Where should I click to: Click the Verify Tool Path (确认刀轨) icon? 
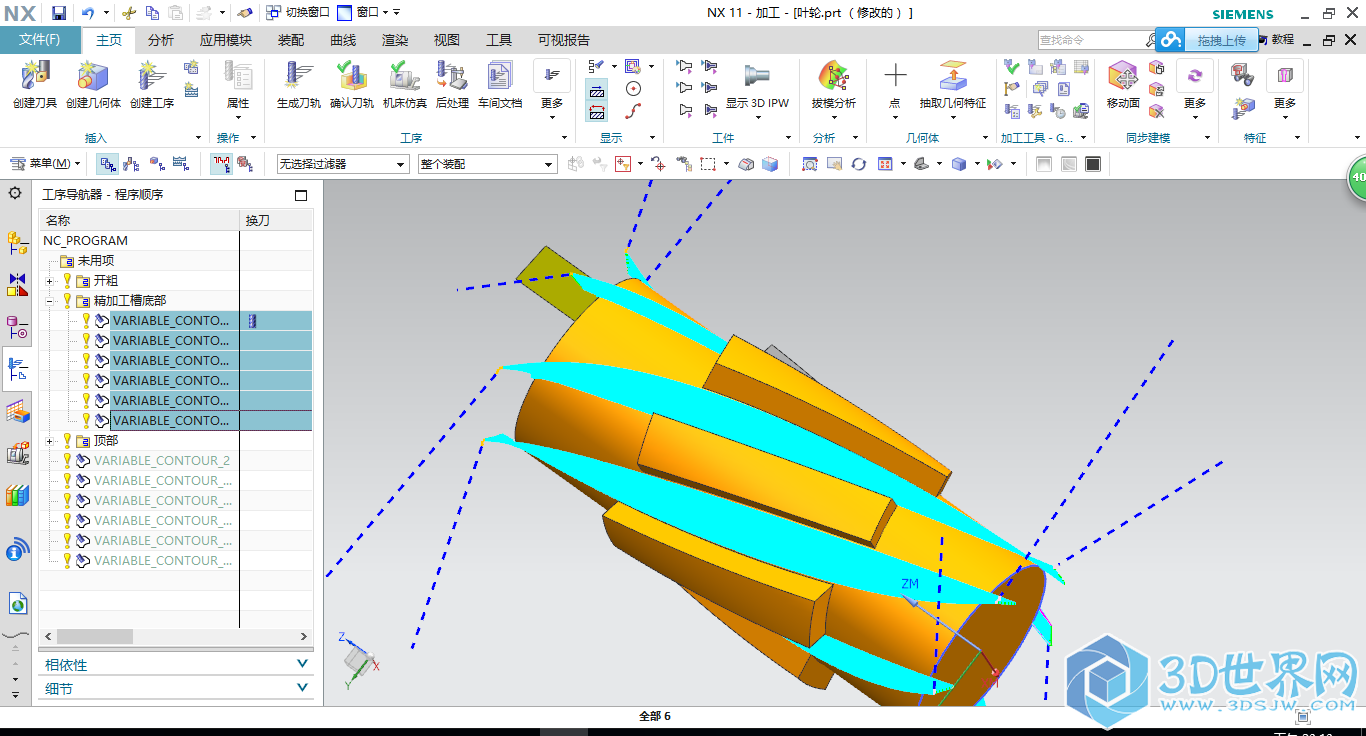352,76
